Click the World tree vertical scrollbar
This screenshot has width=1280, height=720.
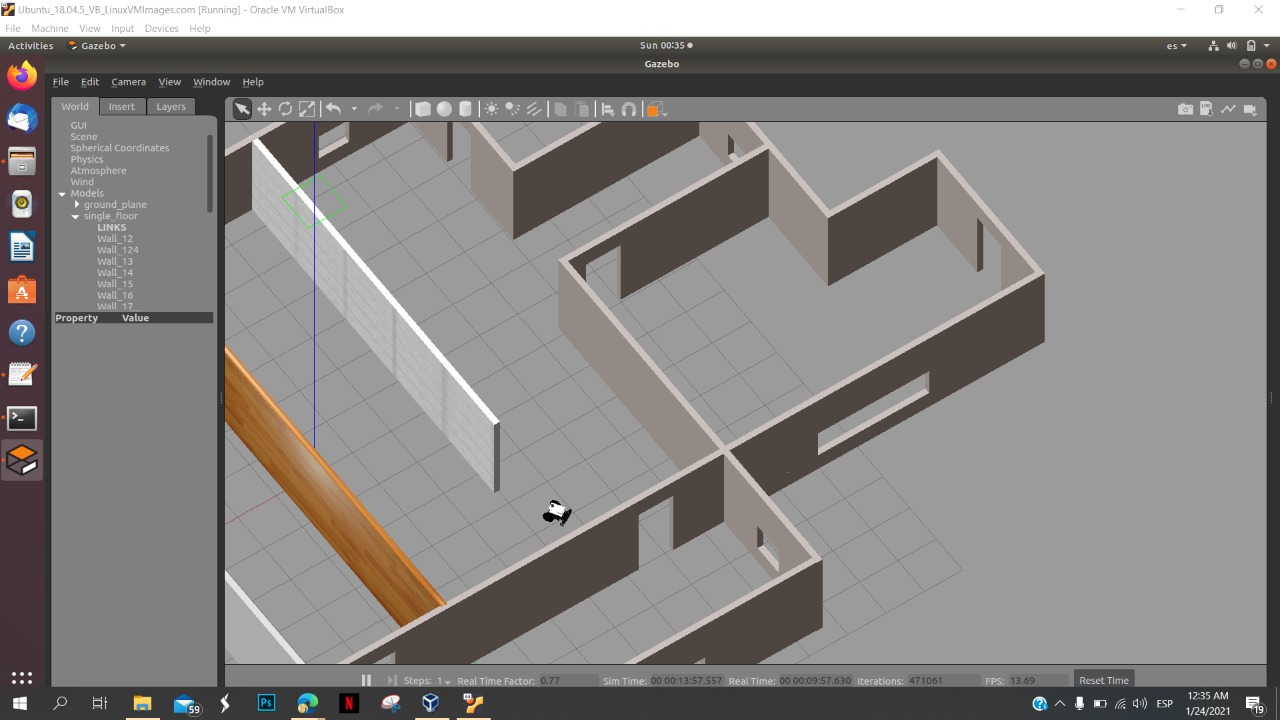210,172
